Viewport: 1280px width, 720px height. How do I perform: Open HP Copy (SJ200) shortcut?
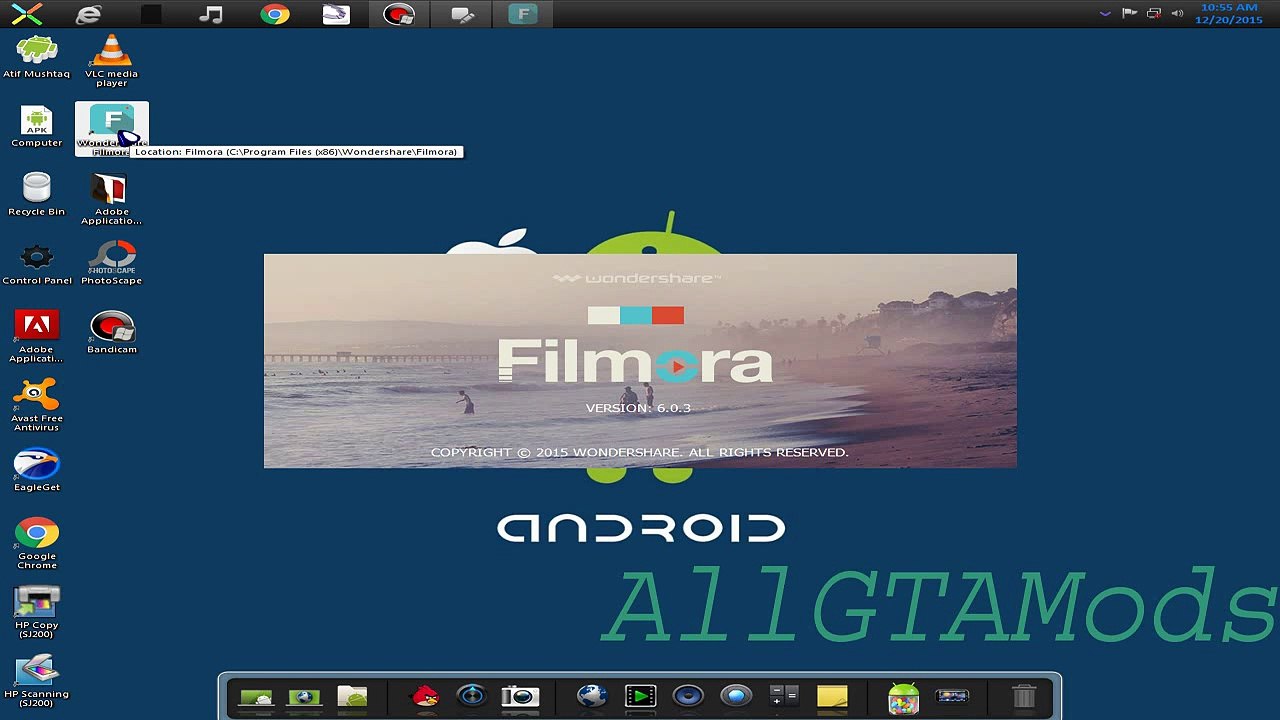tap(37, 612)
